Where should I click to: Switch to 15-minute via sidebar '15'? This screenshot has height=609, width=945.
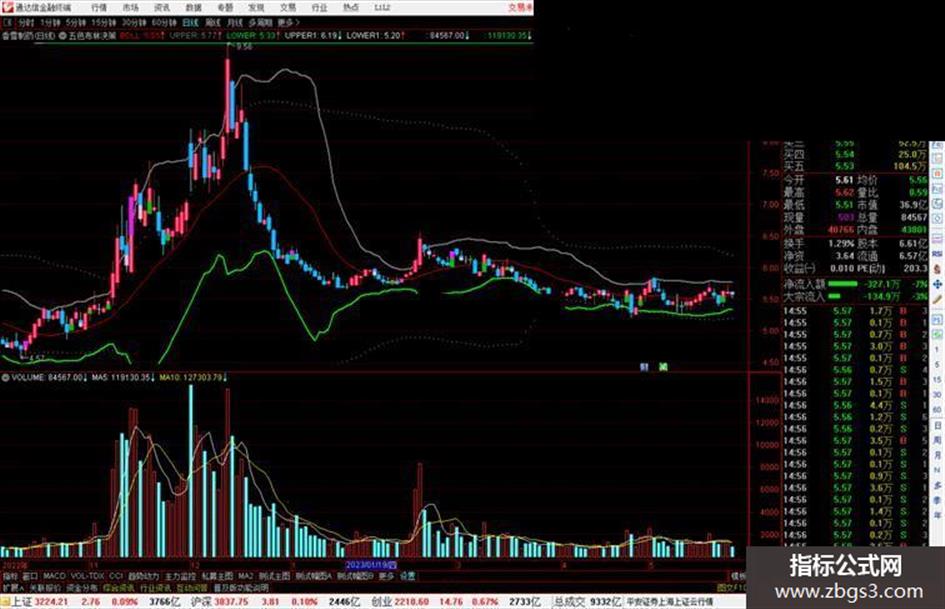(937, 380)
